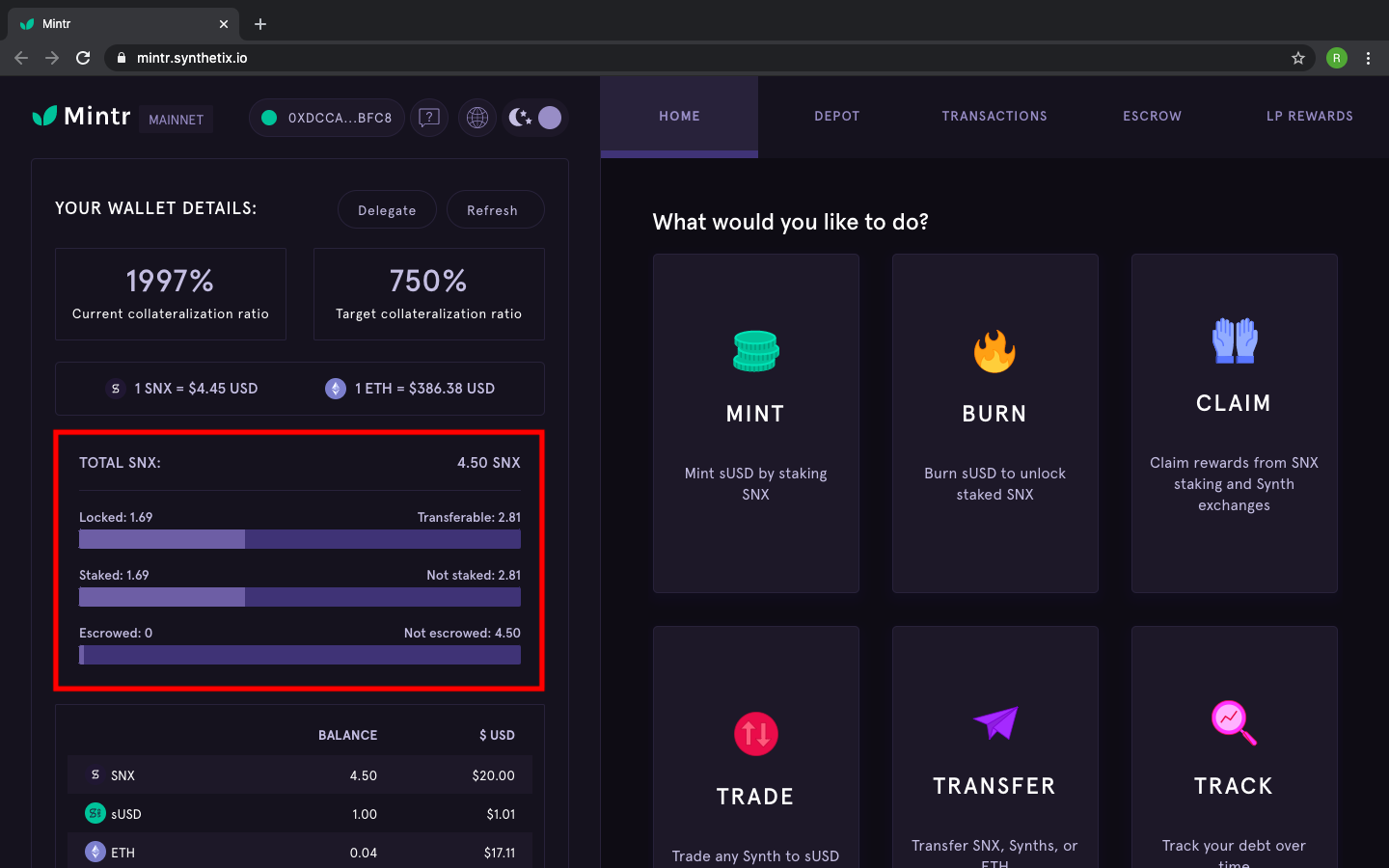Viewport: 1389px width, 868px height.
Task: Open the ESCROW tab
Action: pos(1152,117)
